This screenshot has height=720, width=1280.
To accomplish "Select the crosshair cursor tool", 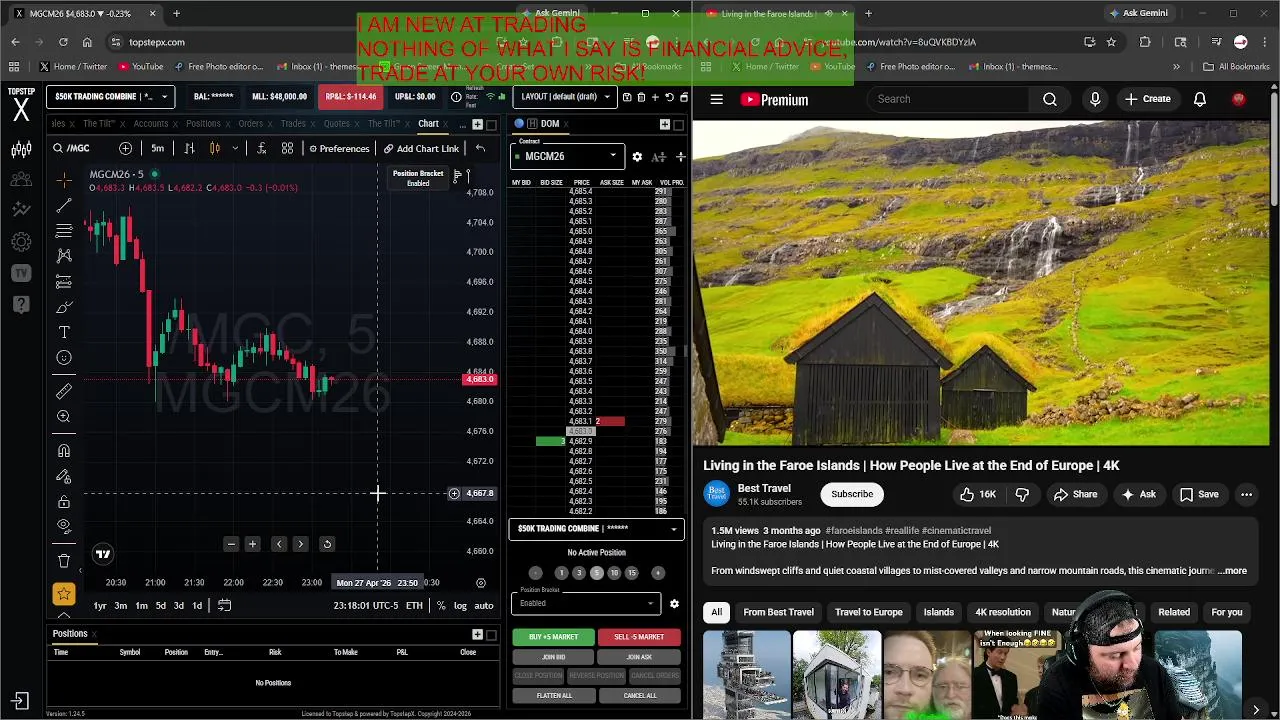I will tap(64, 180).
